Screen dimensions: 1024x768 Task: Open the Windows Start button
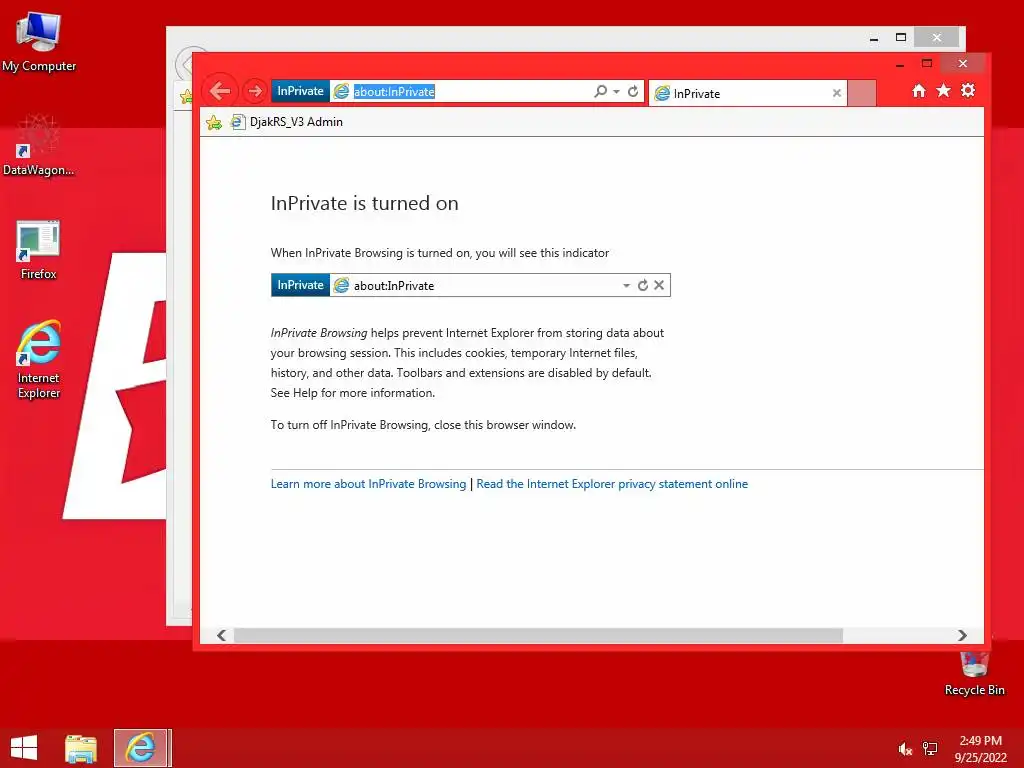tap(24, 748)
